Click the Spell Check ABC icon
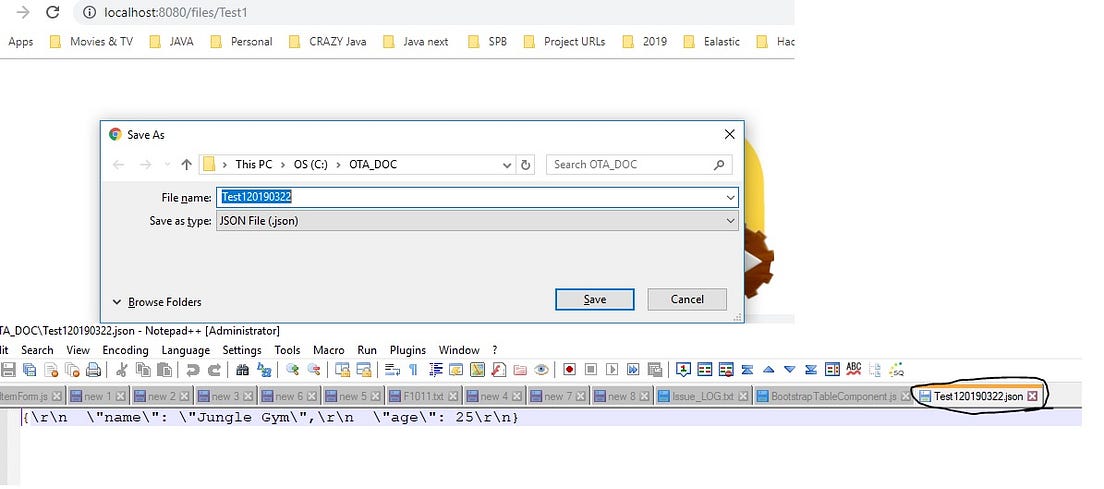The height and width of the screenshot is (489, 1104). point(854,369)
